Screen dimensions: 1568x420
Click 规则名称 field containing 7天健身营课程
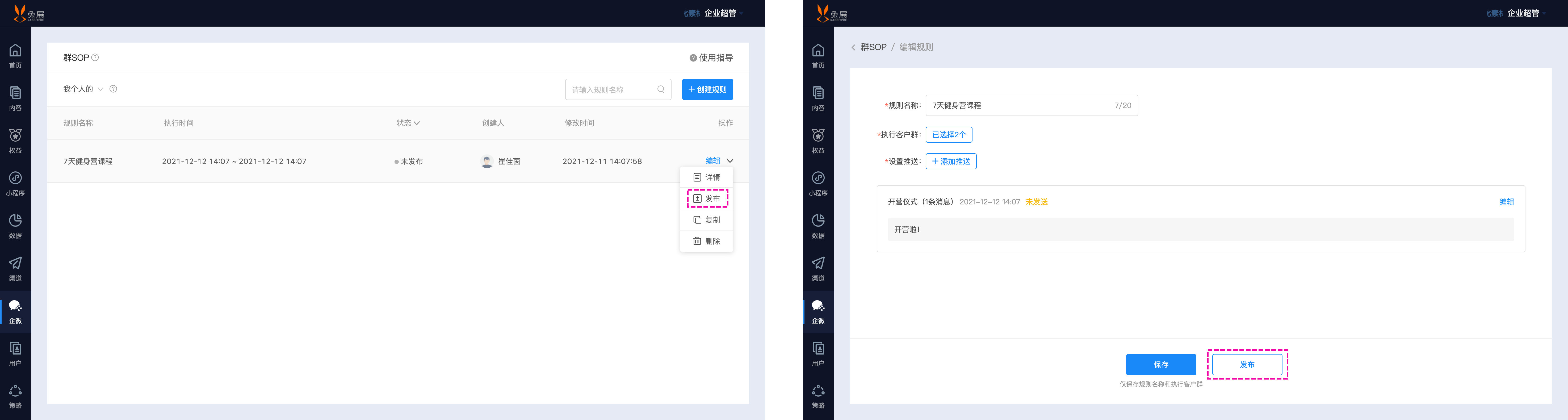(x=1032, y=105)
